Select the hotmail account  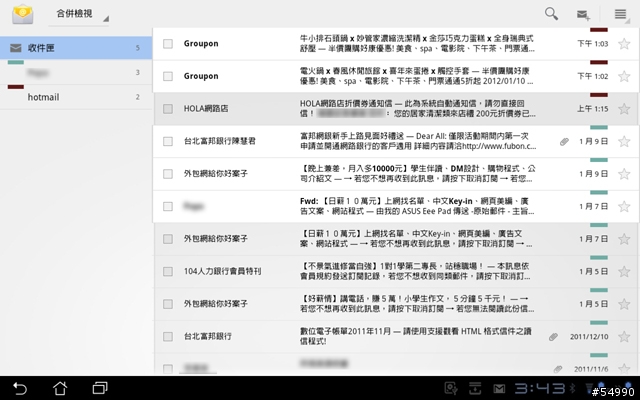76,97
